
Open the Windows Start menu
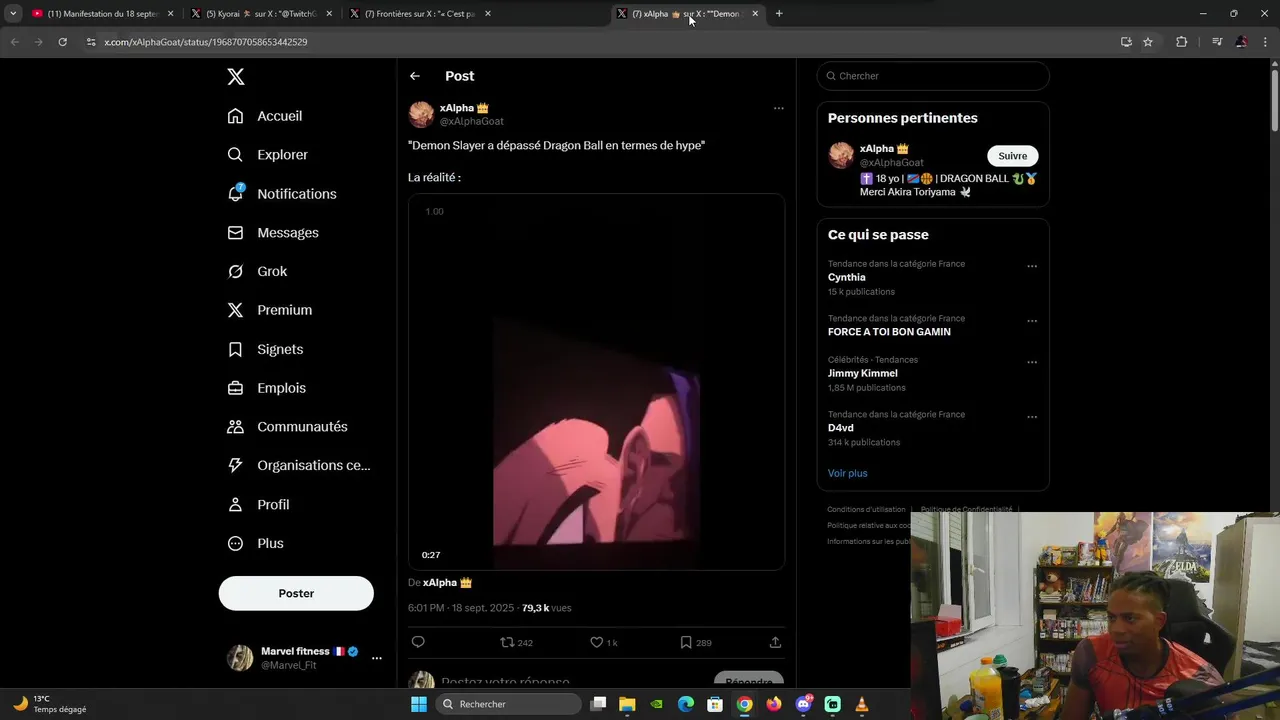419,704
